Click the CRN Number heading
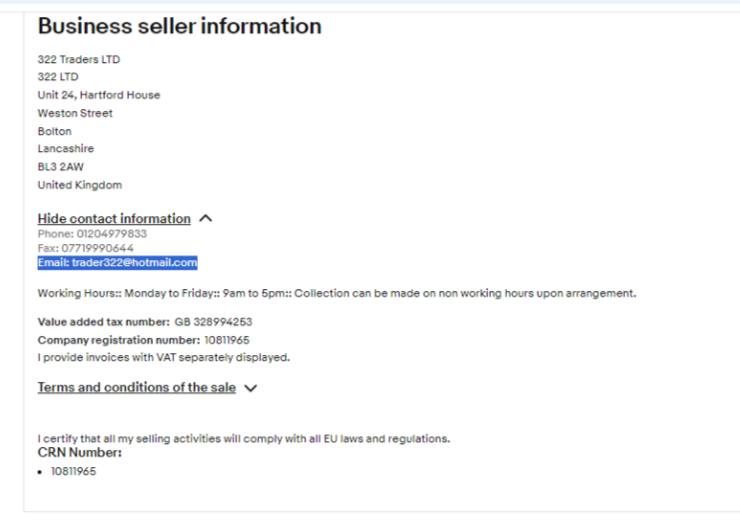 [x=80, y=453]
